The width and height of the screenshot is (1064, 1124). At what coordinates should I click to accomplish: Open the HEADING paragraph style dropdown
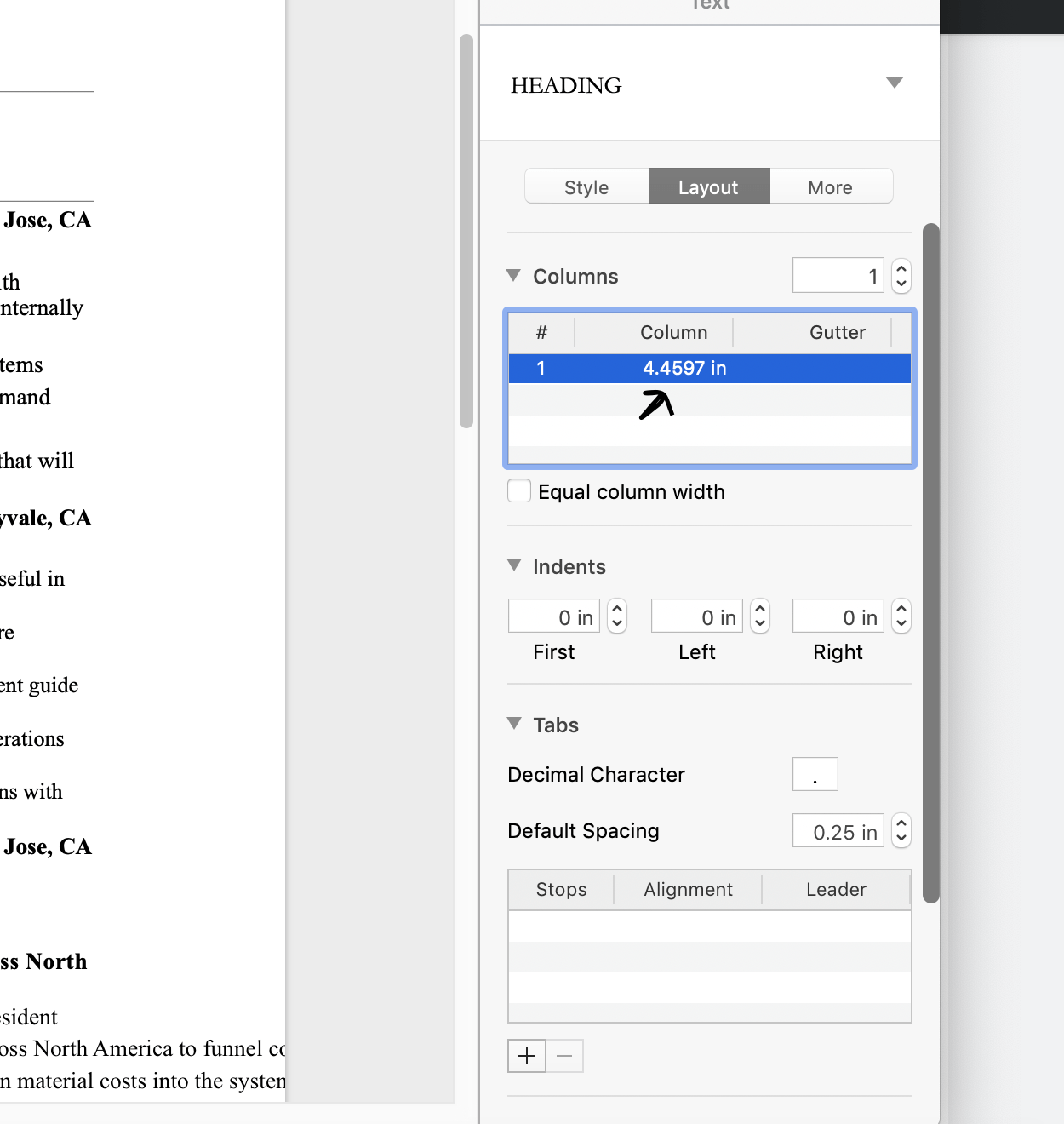(893, 83)
